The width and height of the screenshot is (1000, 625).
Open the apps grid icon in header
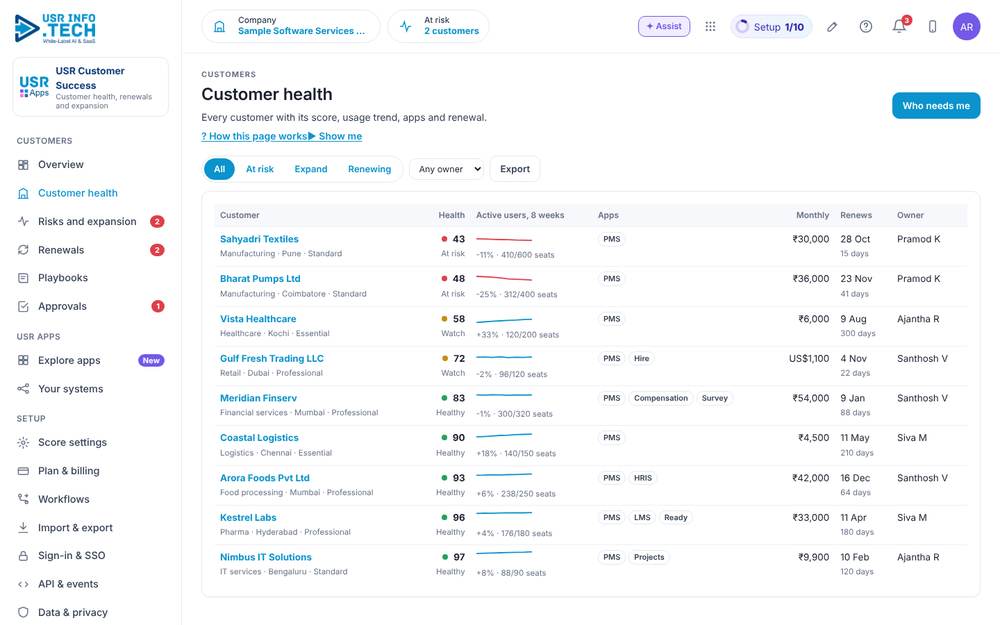pyautogui.click(x=710, y=26)
